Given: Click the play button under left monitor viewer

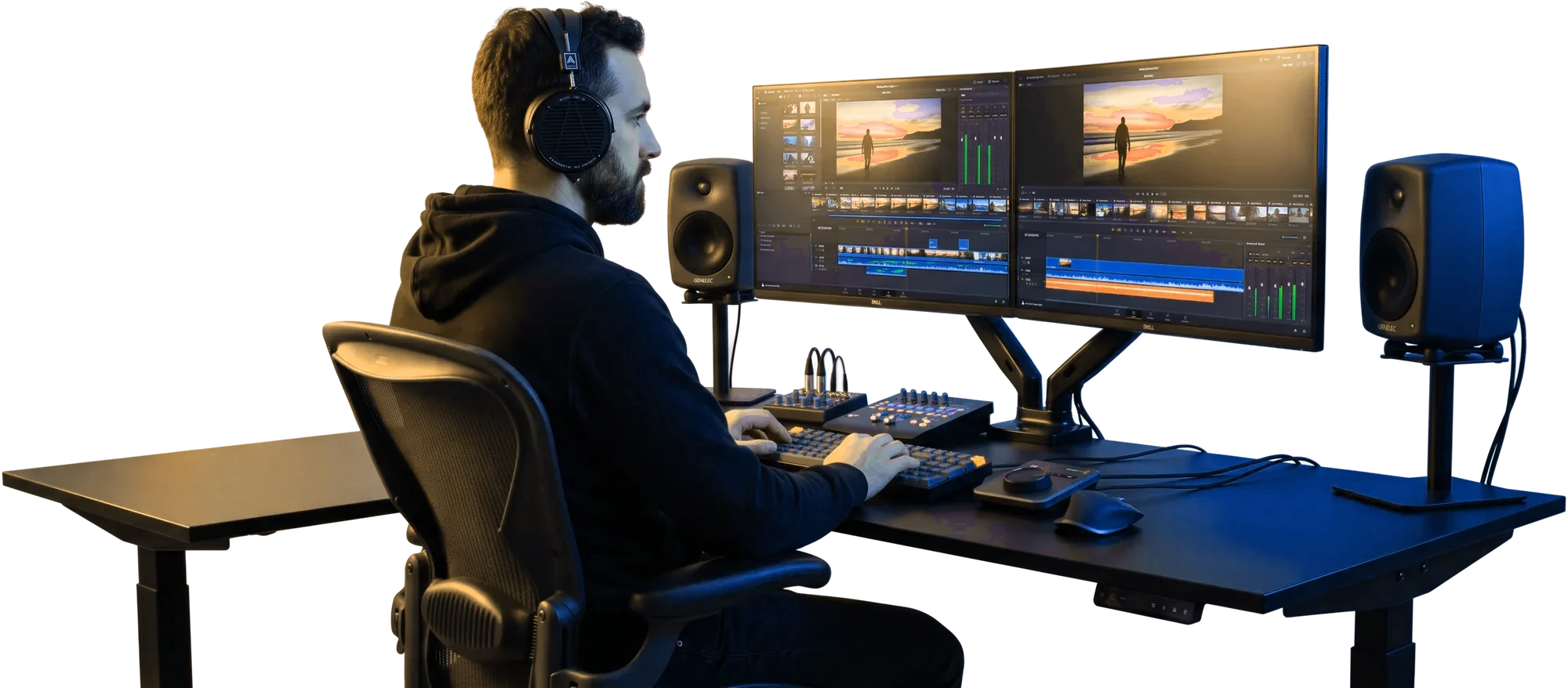Looking at the screenshot, I should point(887,188).
